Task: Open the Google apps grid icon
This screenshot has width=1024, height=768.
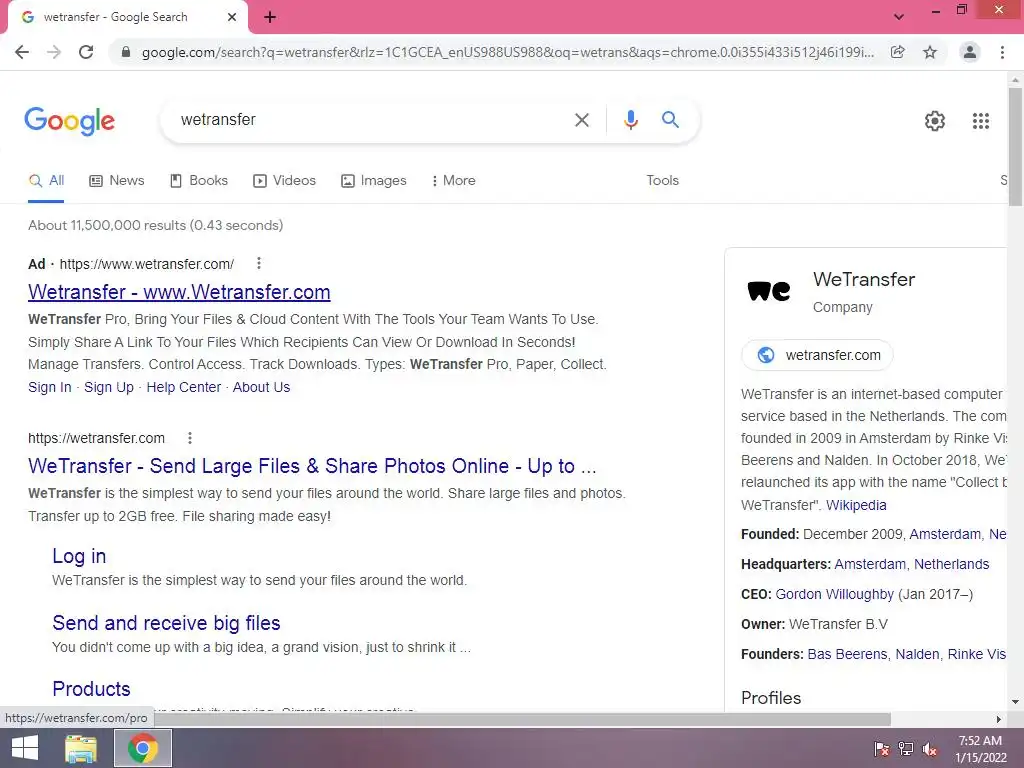Action: [x=980, y=121]
